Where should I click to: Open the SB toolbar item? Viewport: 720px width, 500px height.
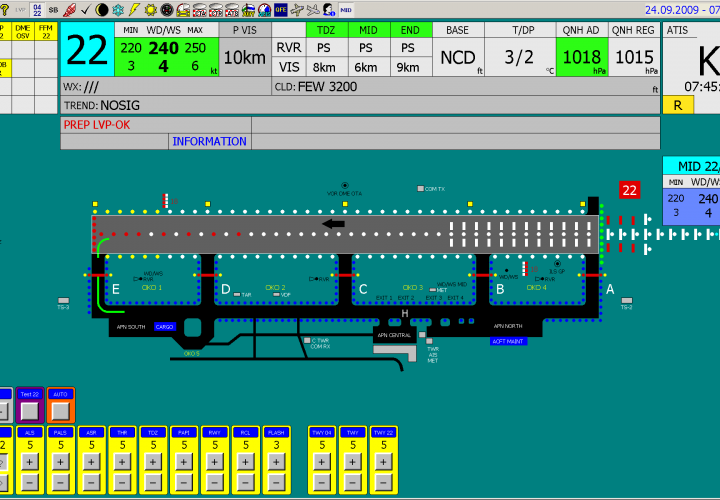point(53,9)
